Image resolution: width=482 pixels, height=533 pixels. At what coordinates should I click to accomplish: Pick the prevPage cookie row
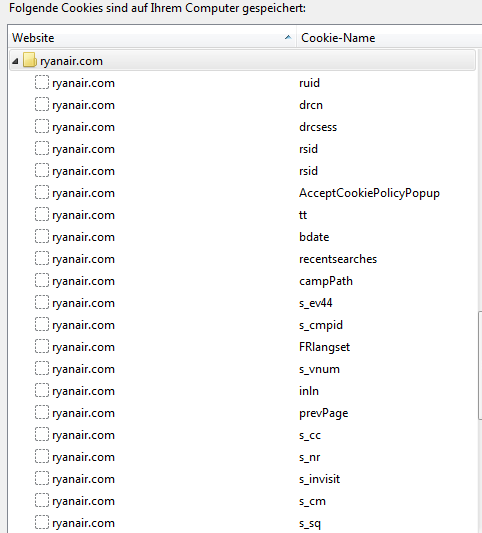pyautogui.click(x=242, y=413)
